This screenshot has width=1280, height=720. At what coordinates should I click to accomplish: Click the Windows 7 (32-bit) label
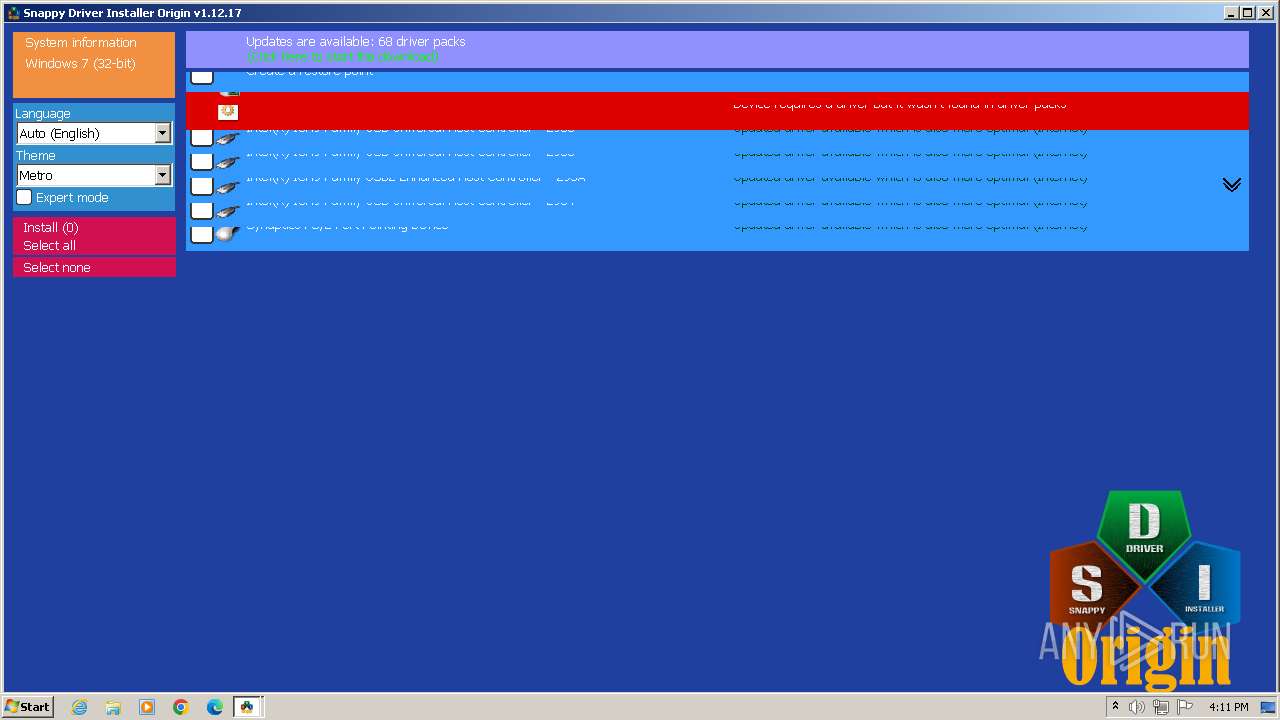(x=80, y=64)
